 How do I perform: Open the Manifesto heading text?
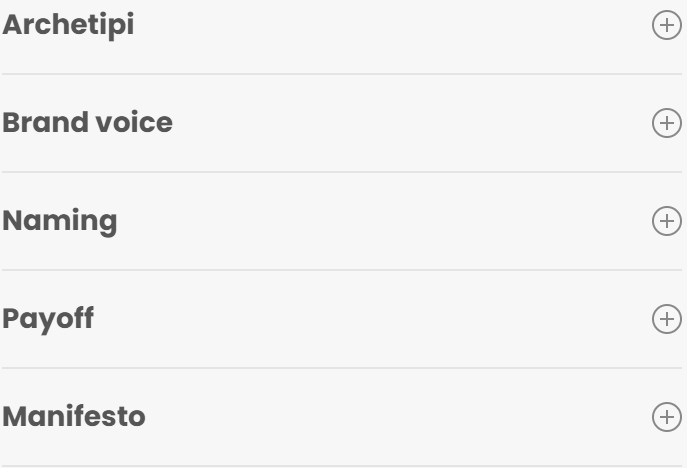(x=73, y=416)
